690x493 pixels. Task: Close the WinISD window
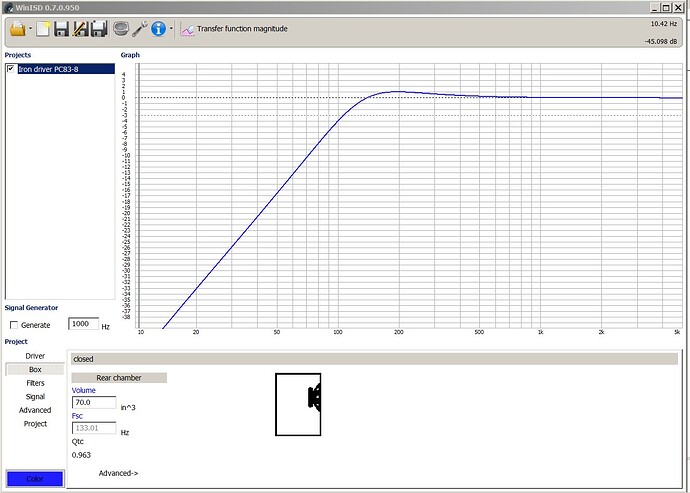[678, 7]
